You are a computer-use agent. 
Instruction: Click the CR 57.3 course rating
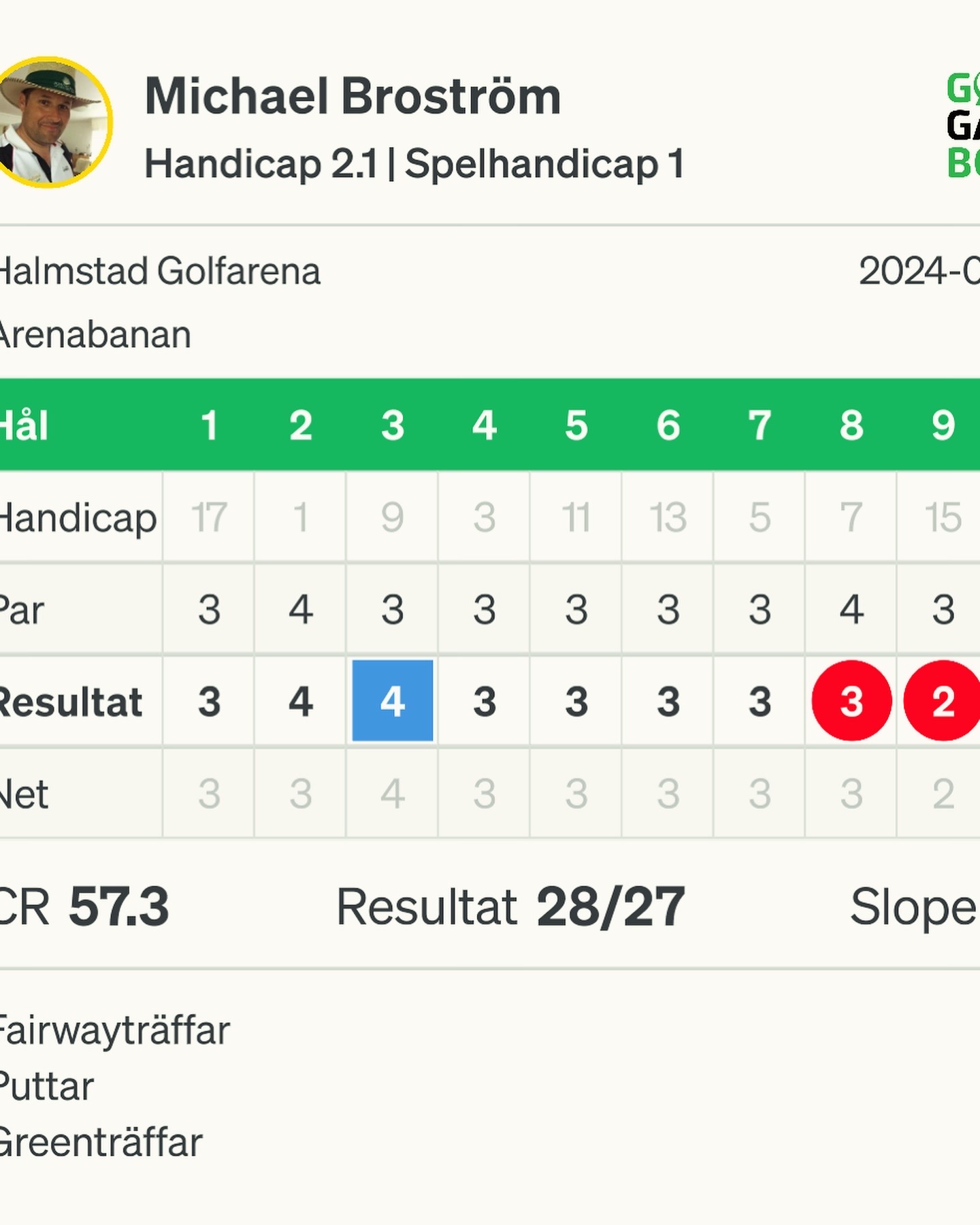(84, 906)
